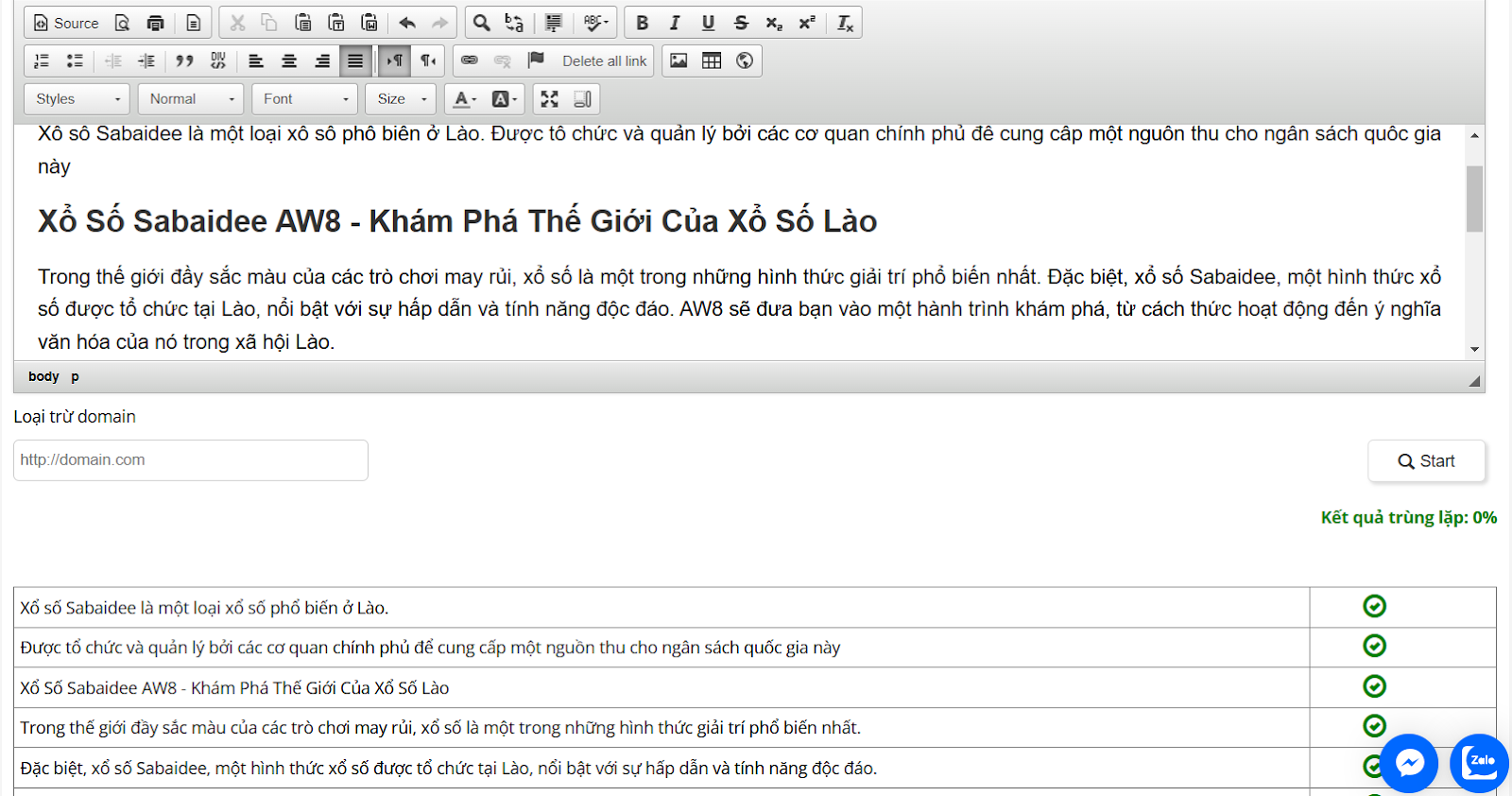
Task: Open the Zalo chat bubble
Action: click(x=1479, y=763)
